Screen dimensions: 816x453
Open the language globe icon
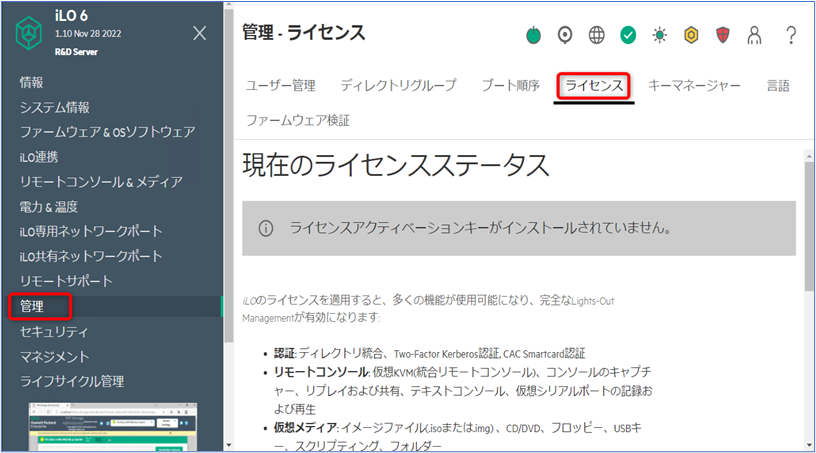596,35
